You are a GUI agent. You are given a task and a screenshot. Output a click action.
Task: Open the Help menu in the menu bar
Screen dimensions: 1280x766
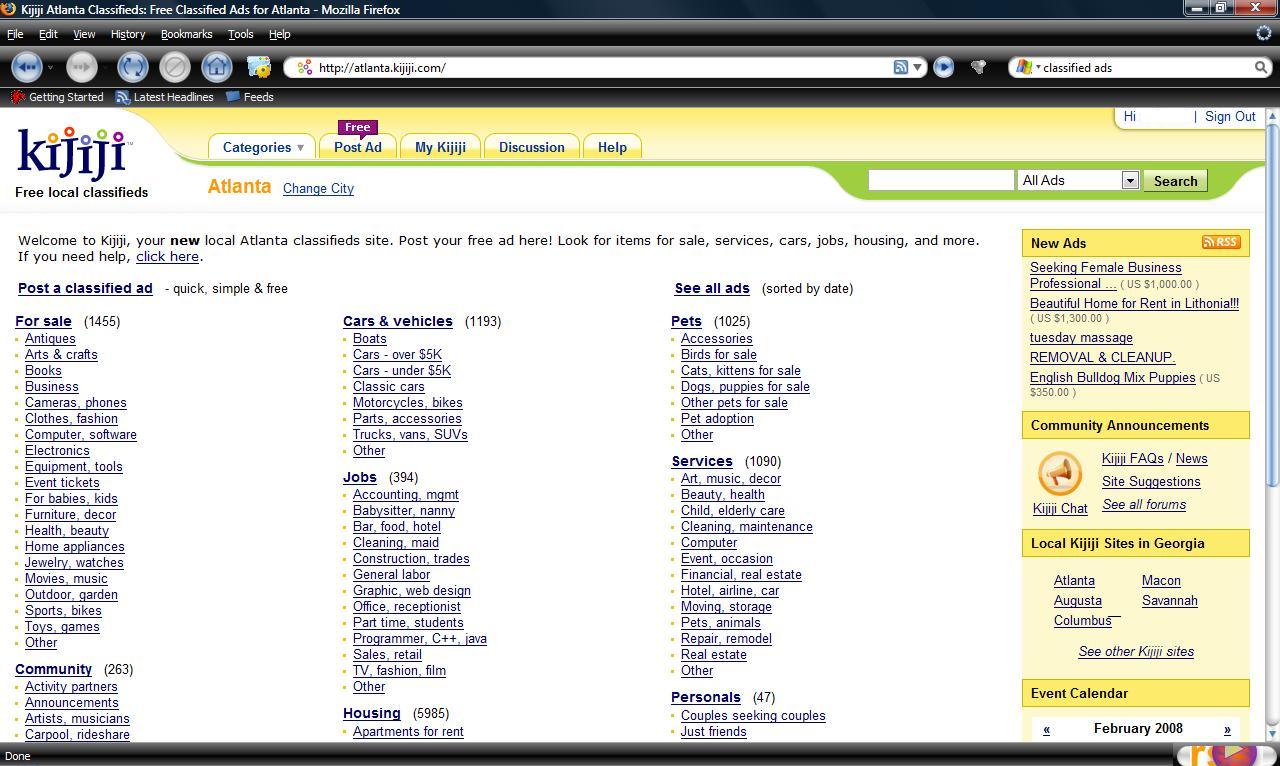click(x=279, y=34)
